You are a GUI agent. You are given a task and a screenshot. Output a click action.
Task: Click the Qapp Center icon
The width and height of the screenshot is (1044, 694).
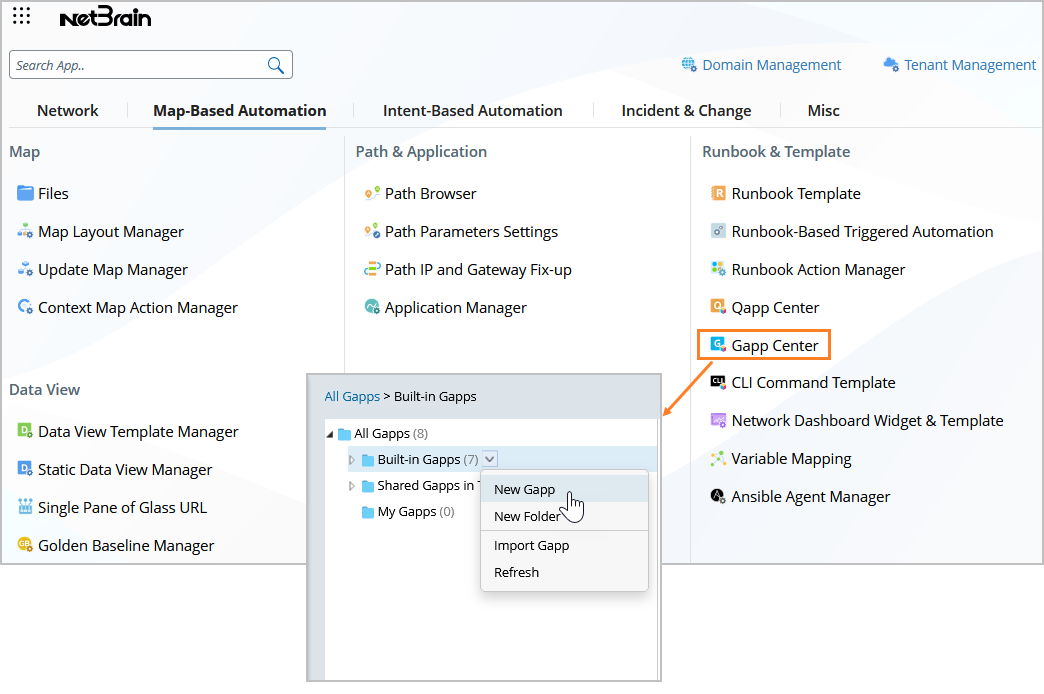tap(717, 307)
